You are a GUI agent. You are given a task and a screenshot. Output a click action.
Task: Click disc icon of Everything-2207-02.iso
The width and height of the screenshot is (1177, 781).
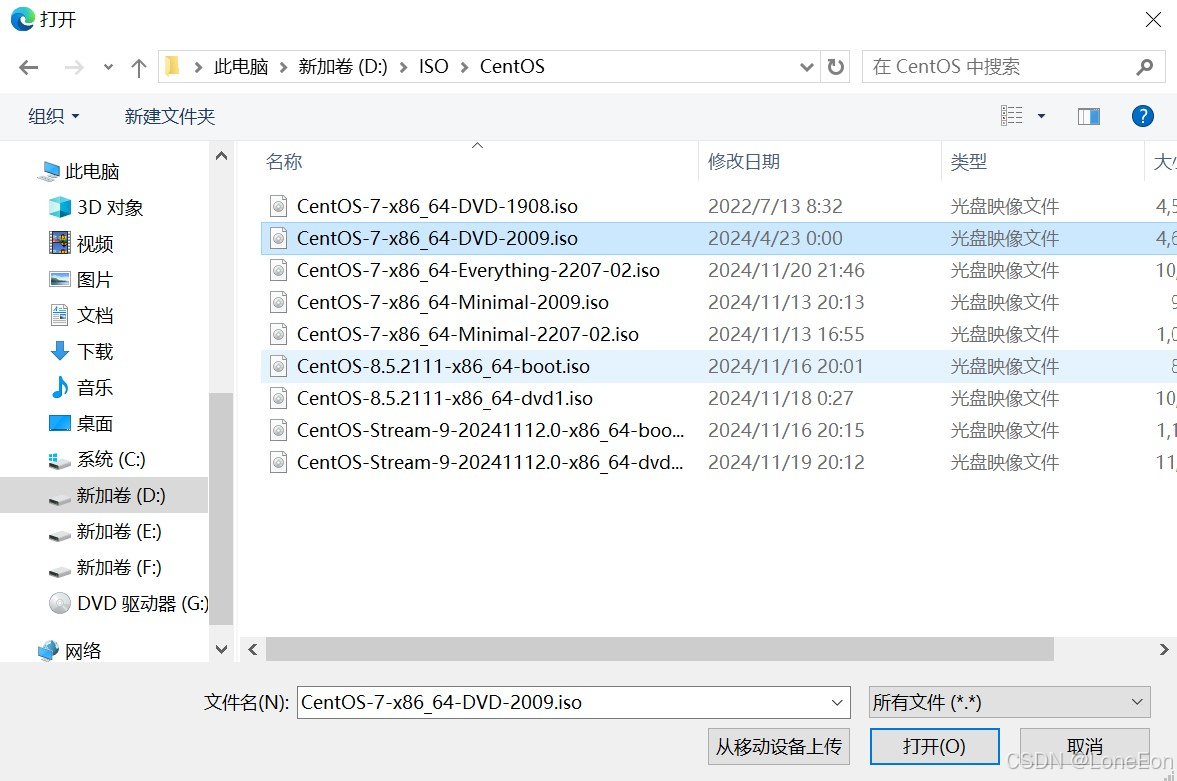(278, 270)
